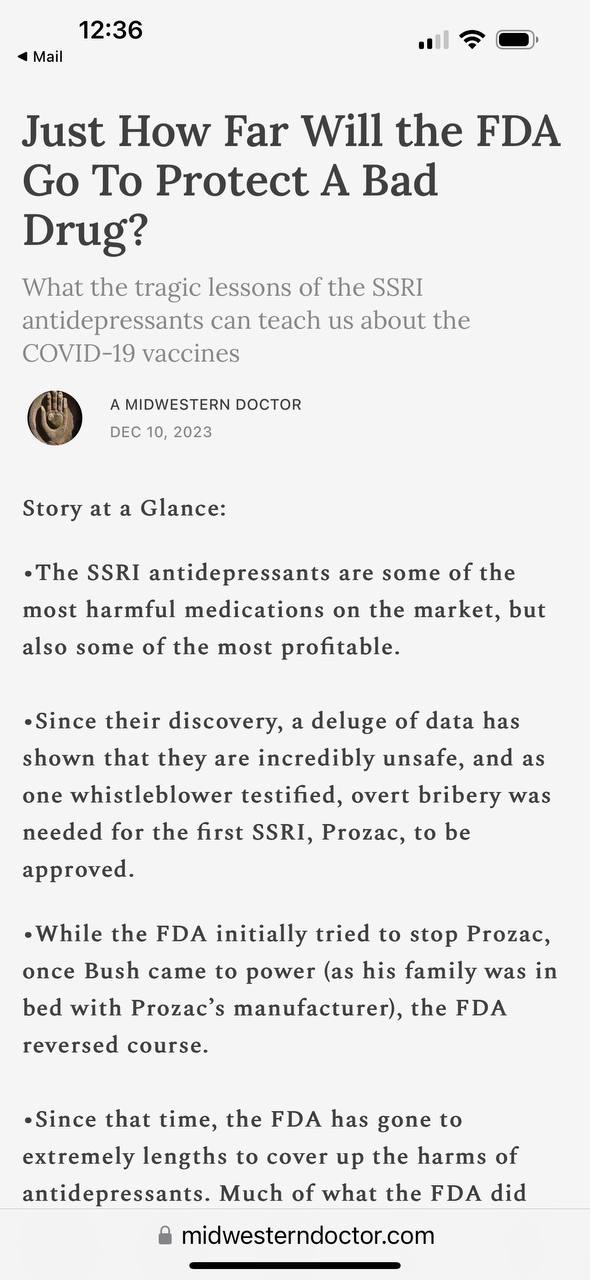Viewport: 590px width, 1280px height.
Task: Open the A MIDWESTERN DOCTOR author link
Action: (205, 405)
